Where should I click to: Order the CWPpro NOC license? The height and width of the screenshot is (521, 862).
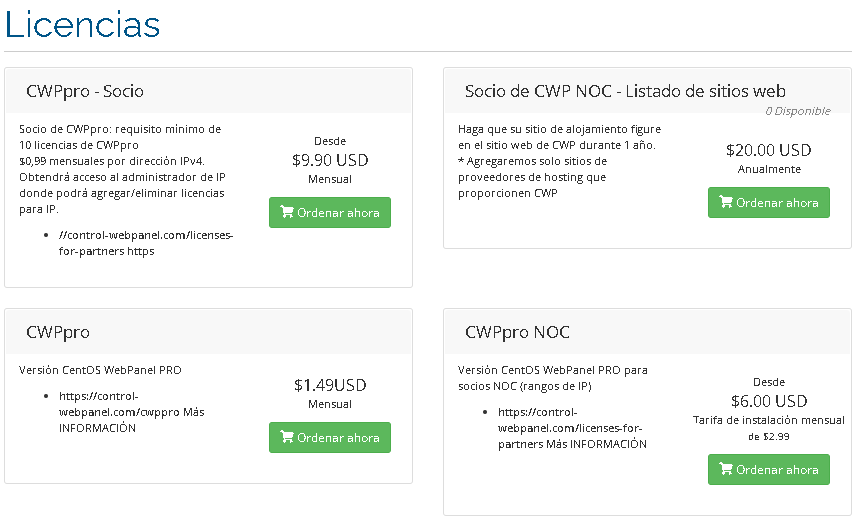click(769, 469)
